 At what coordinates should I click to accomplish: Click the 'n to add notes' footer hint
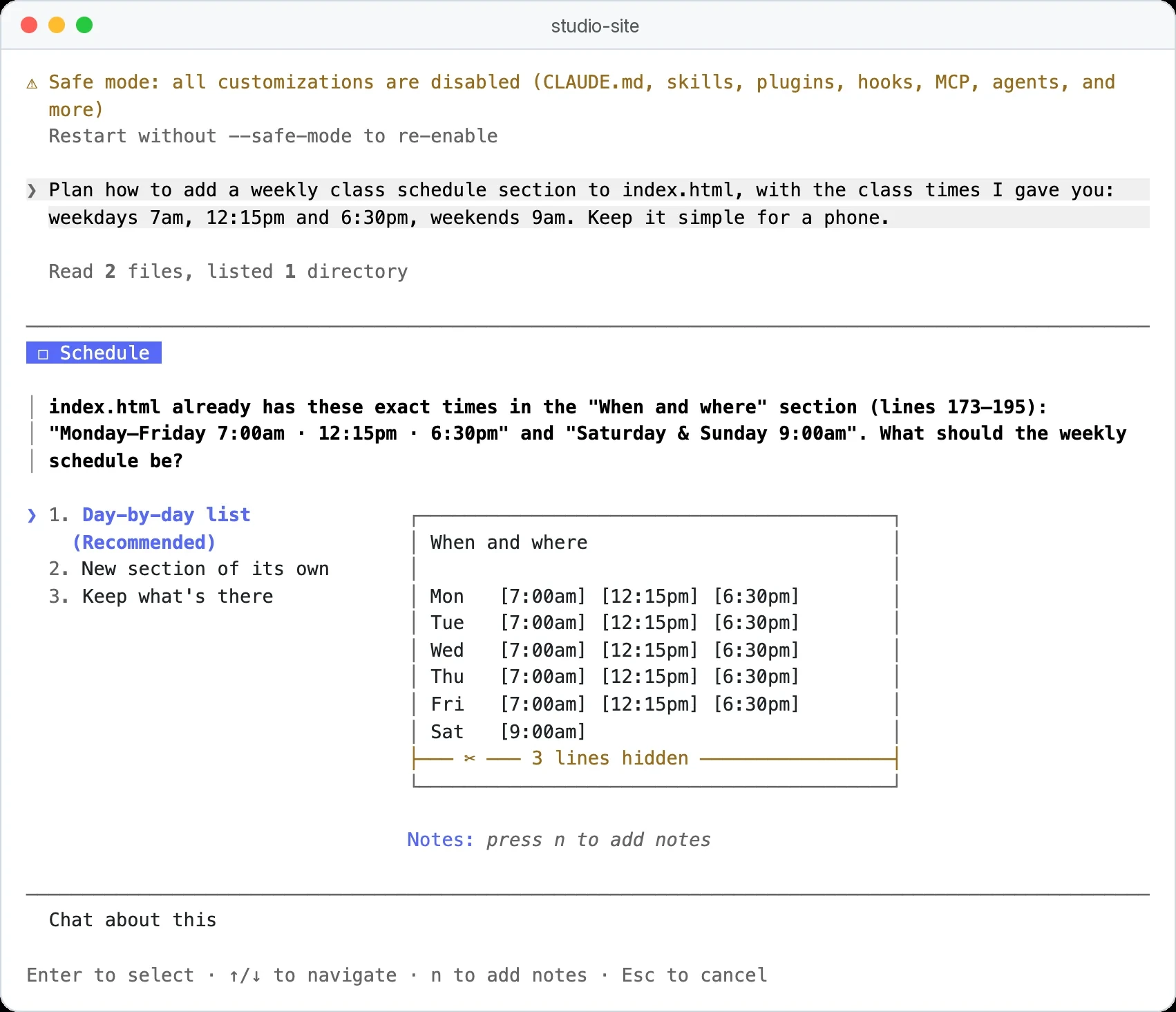tap(509, 975)
